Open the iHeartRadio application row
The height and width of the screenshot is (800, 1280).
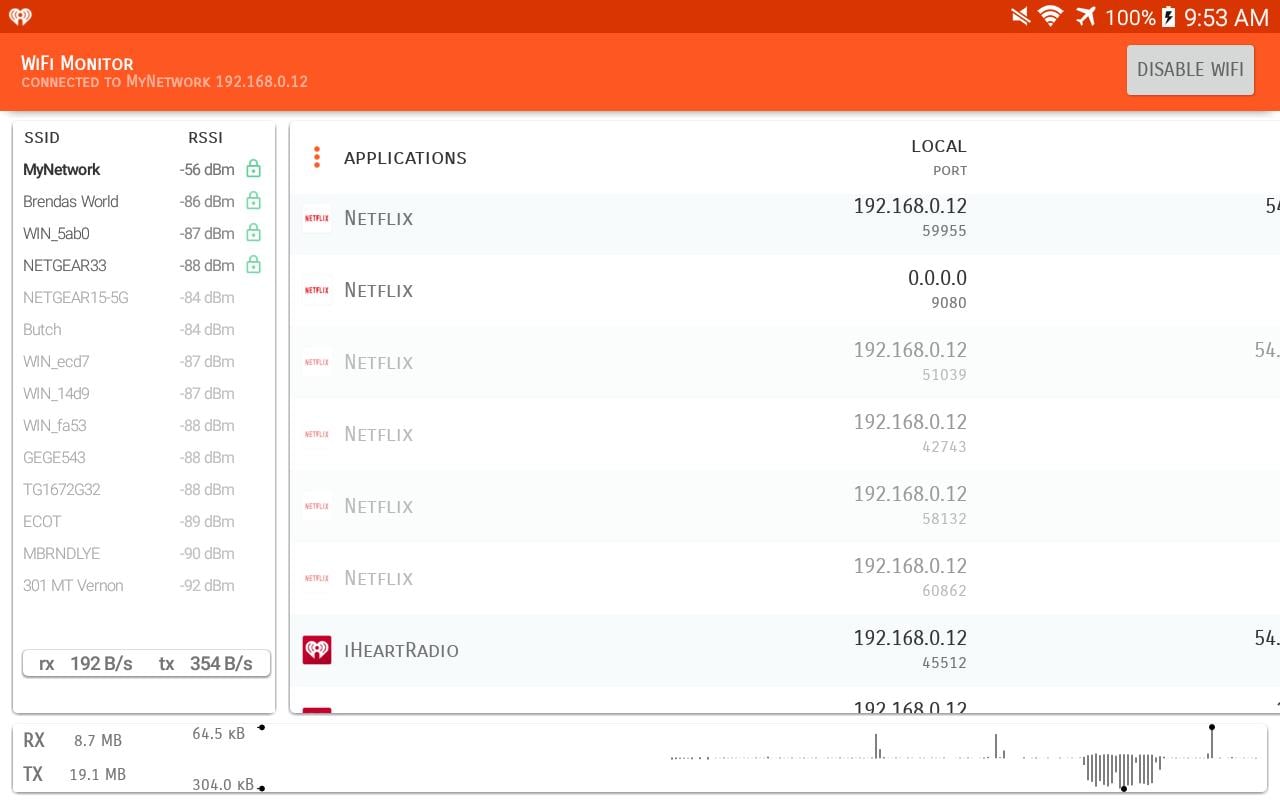785,650
